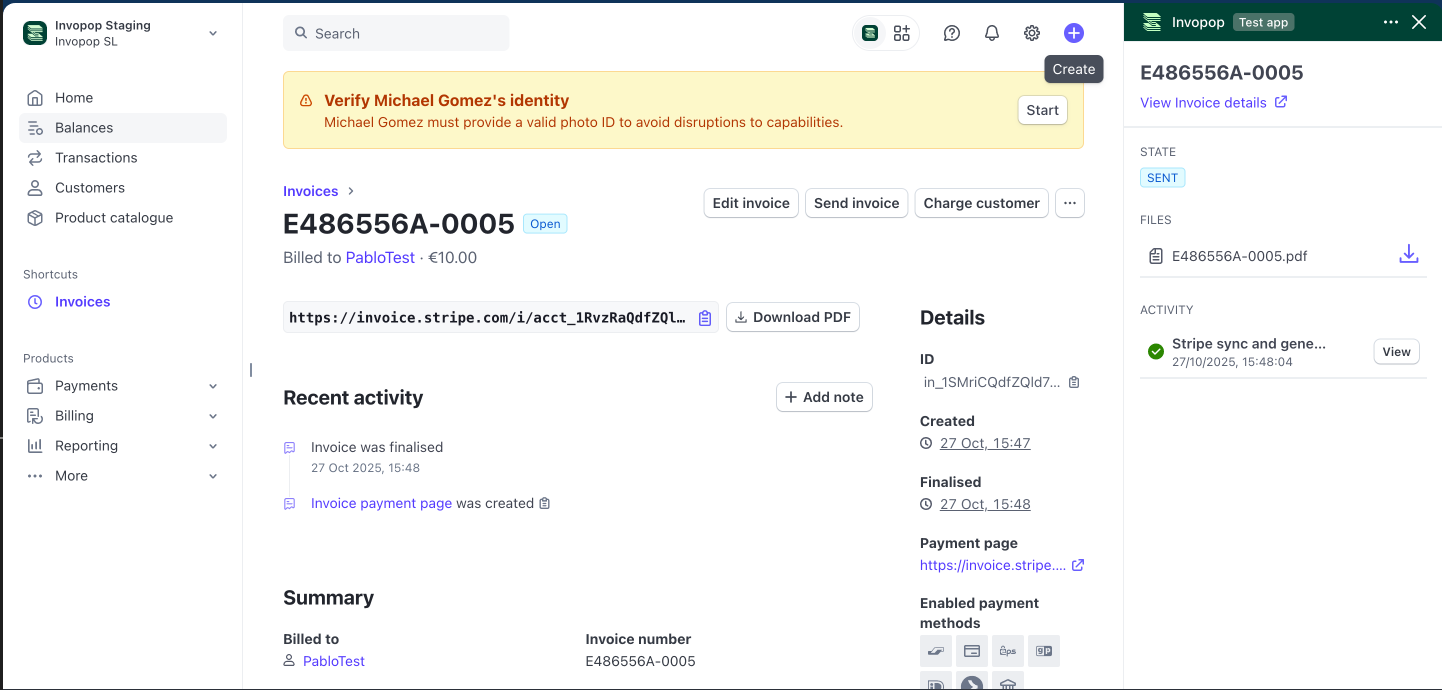Select the EPS payment method icon
Screen dimensions: 1442x690
[1007, 651]
